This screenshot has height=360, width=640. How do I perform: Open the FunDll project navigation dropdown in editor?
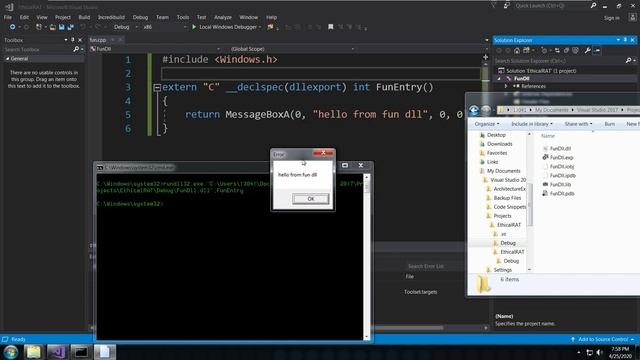point(155,49)
